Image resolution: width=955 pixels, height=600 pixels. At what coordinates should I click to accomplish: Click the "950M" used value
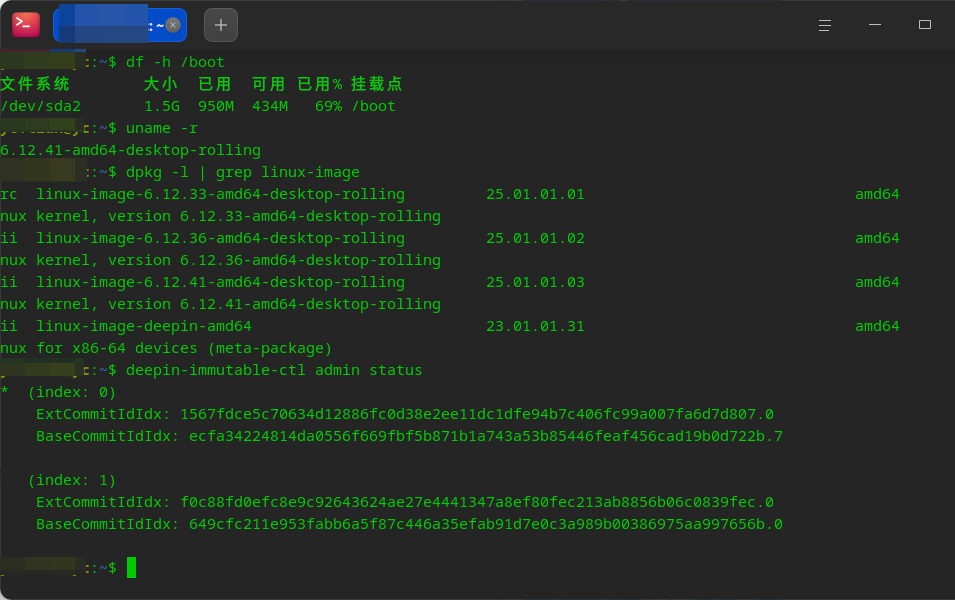(216, 106)
